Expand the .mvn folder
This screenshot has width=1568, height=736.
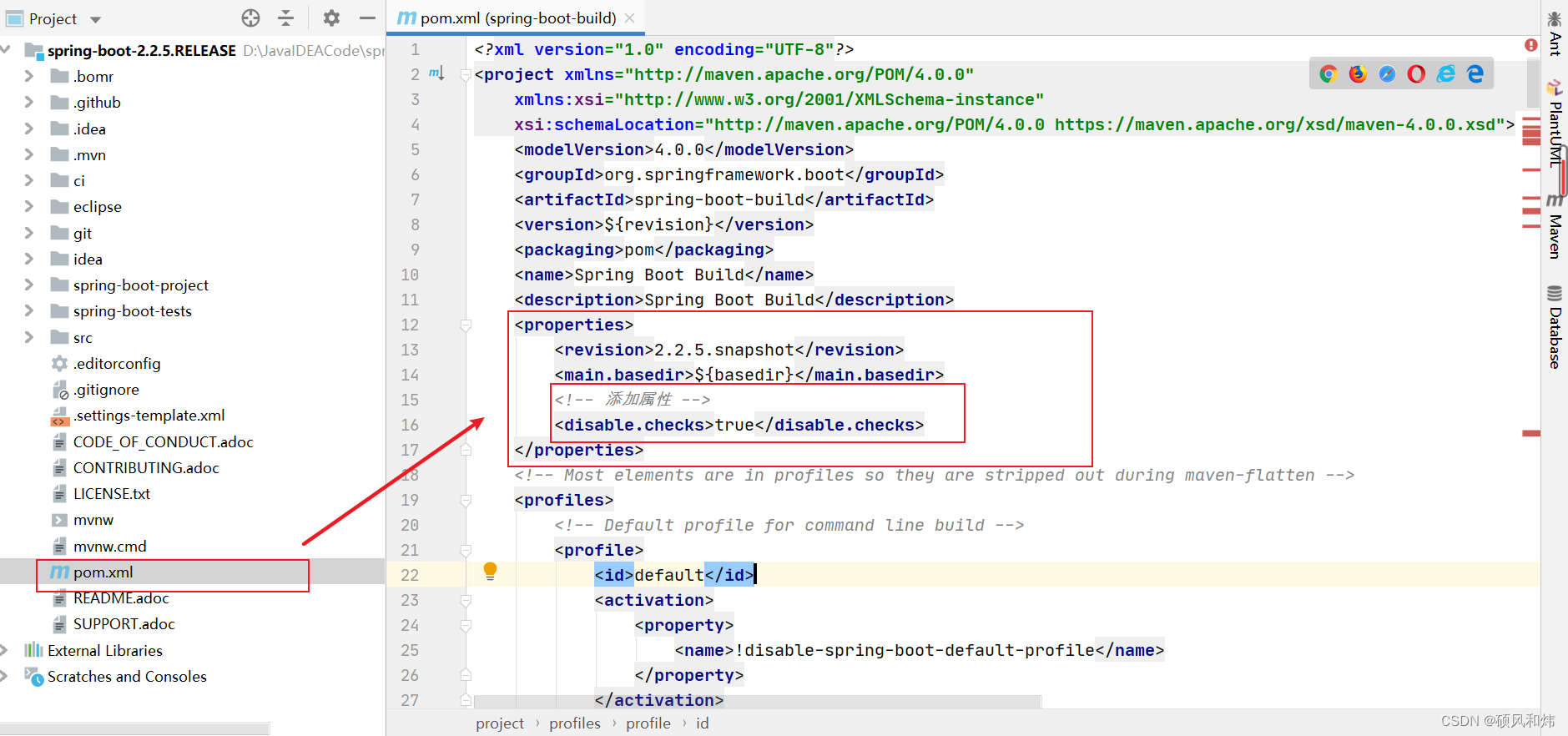pyautogui.click(x=29, y=154)
